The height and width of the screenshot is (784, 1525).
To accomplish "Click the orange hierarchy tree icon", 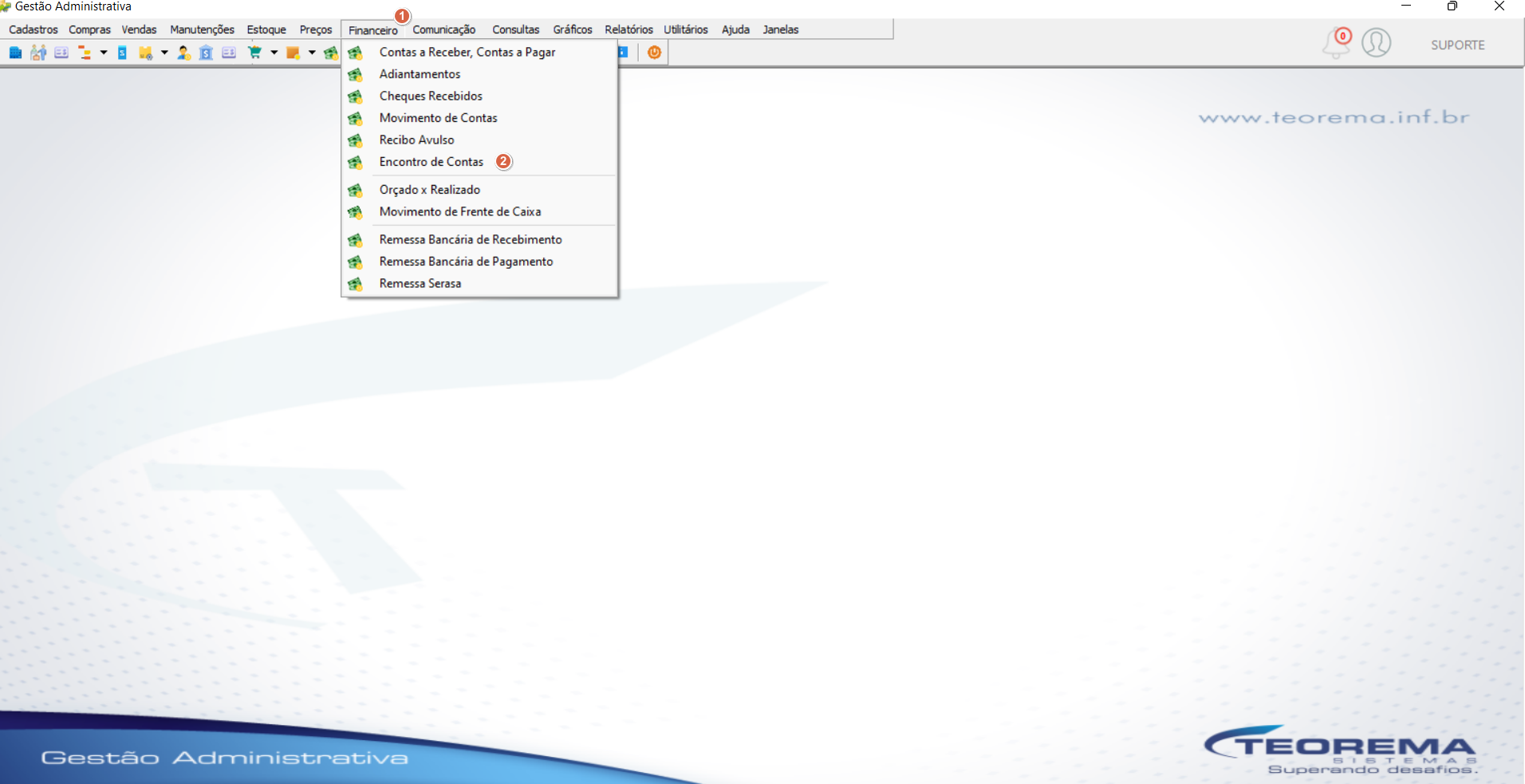I will 84,53.
